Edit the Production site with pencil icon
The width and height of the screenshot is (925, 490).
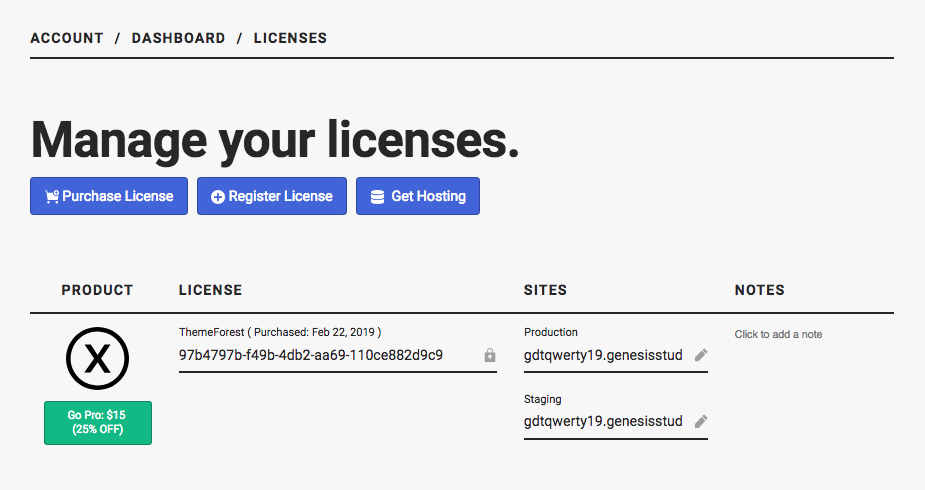pyautogui.click(x=701, y=355)
